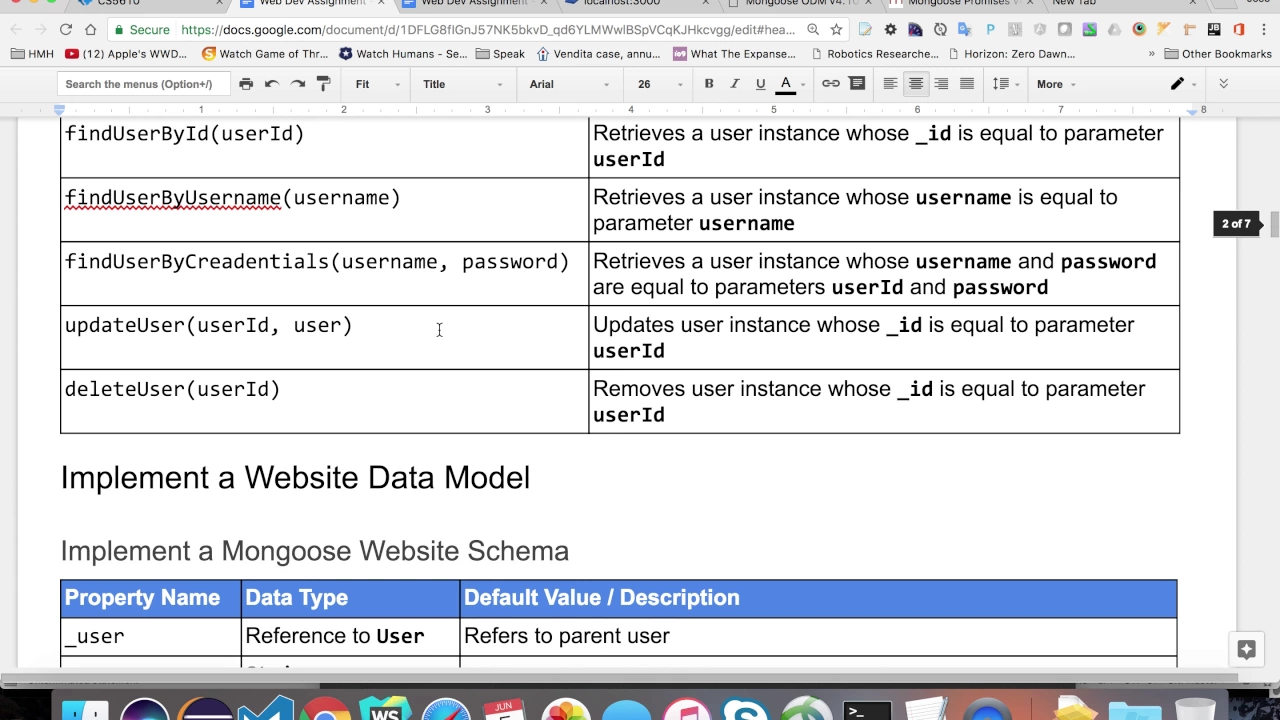Set Left align for text
Image resolution: width=1280 pixels, height=720 pixels.
[x=890, y=84]
